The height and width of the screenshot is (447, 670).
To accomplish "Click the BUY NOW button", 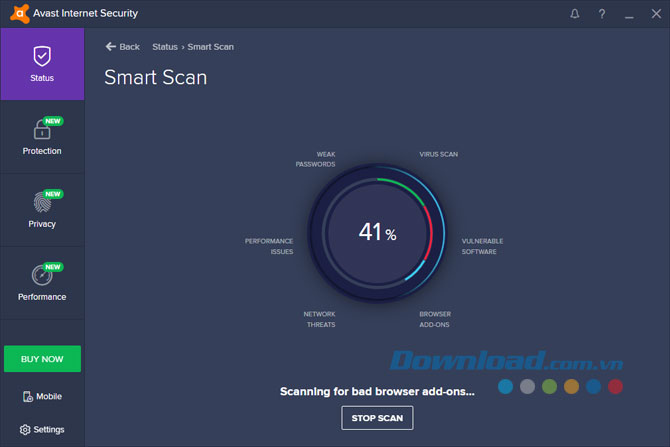I will tap(42, 359).
